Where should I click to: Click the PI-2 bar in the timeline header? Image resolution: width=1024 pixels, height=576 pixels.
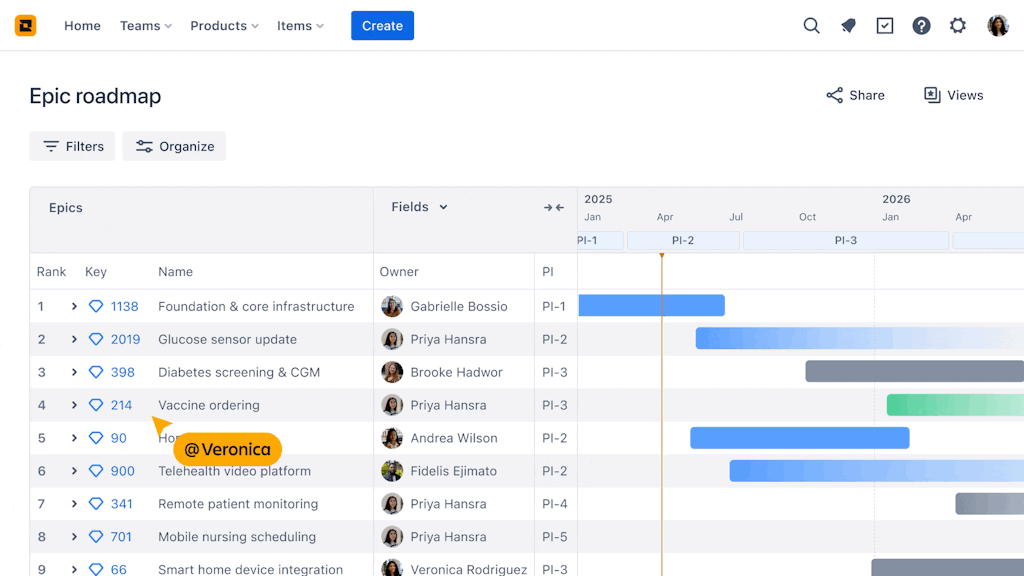coord(682,240)
